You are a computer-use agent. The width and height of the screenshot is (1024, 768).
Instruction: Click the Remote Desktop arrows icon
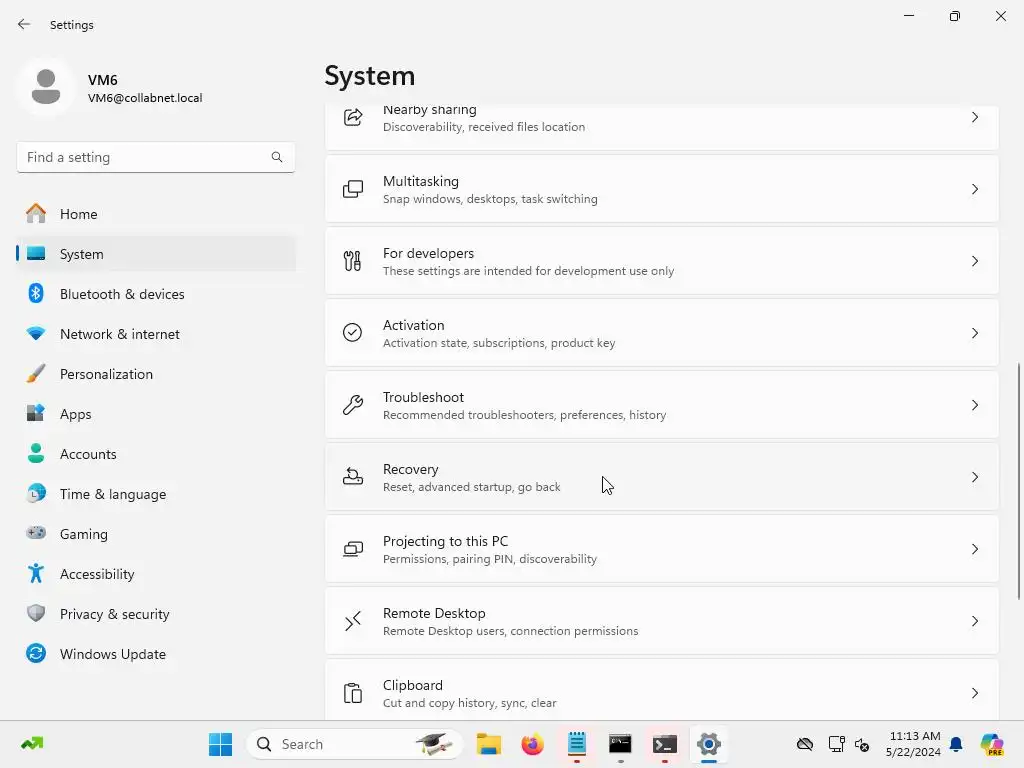(353, 621)
